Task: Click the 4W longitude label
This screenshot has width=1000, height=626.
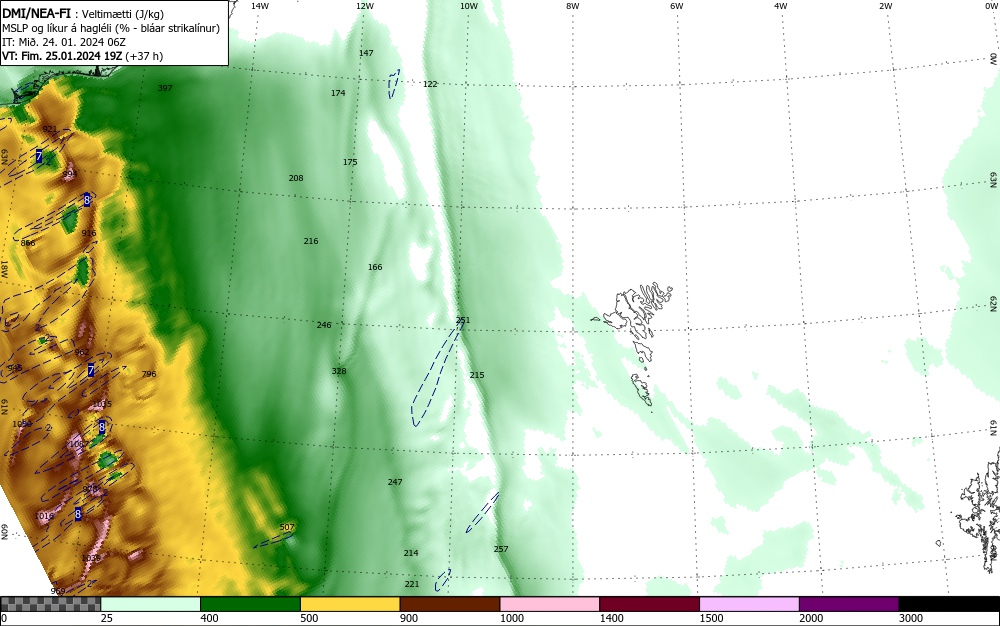Action: point(781,6)
